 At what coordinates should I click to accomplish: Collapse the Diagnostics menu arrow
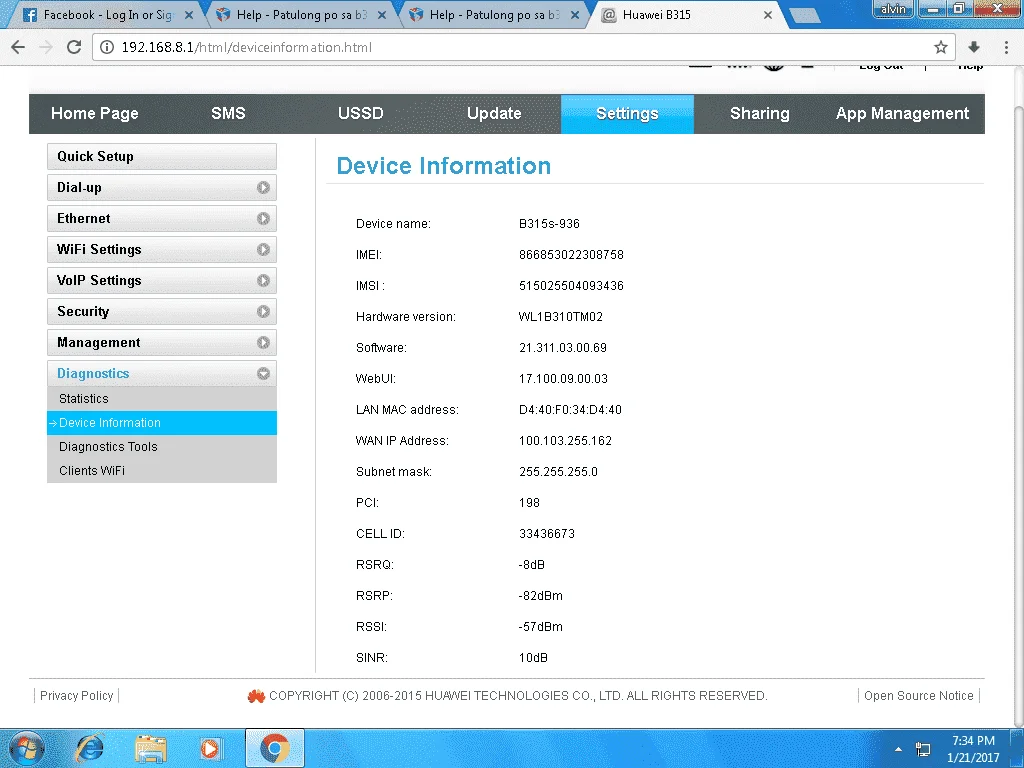click(263, 374)
